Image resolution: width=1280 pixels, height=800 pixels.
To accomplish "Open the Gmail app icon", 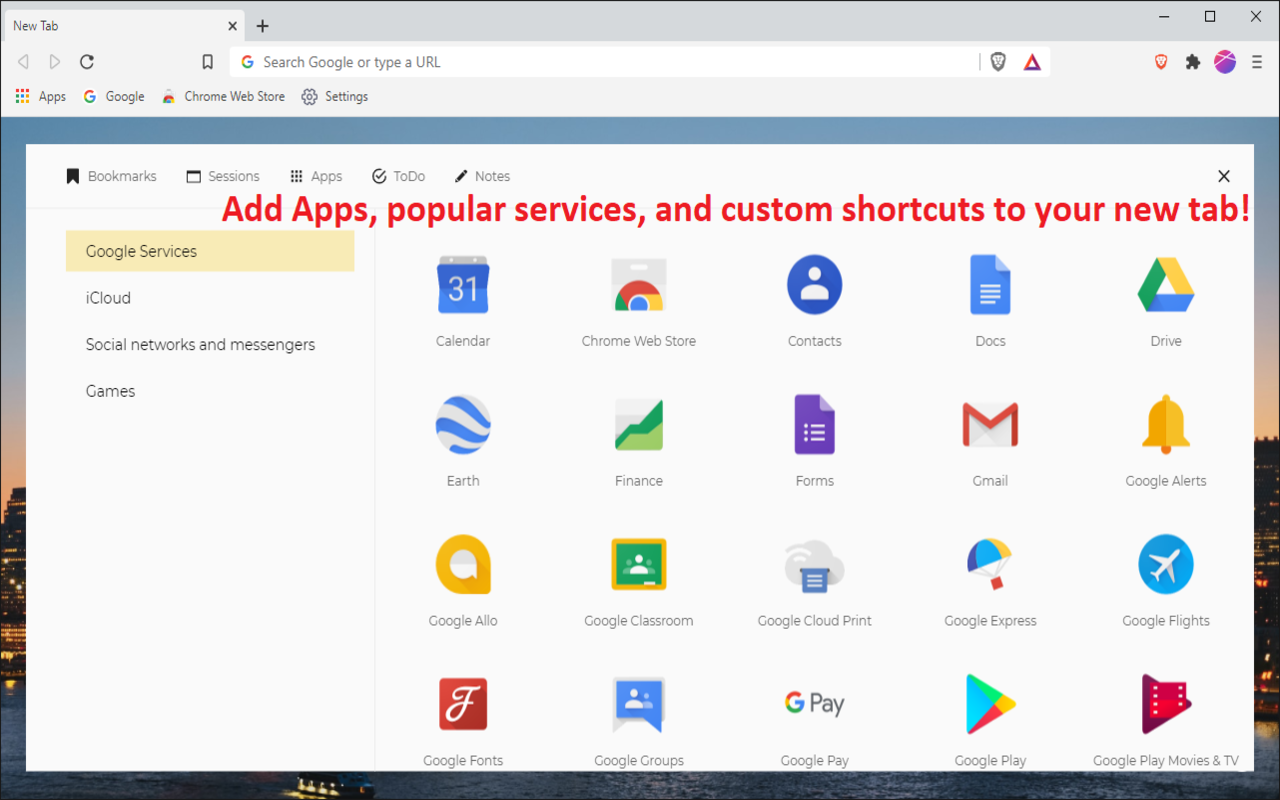I will click(x=990, y=425).
